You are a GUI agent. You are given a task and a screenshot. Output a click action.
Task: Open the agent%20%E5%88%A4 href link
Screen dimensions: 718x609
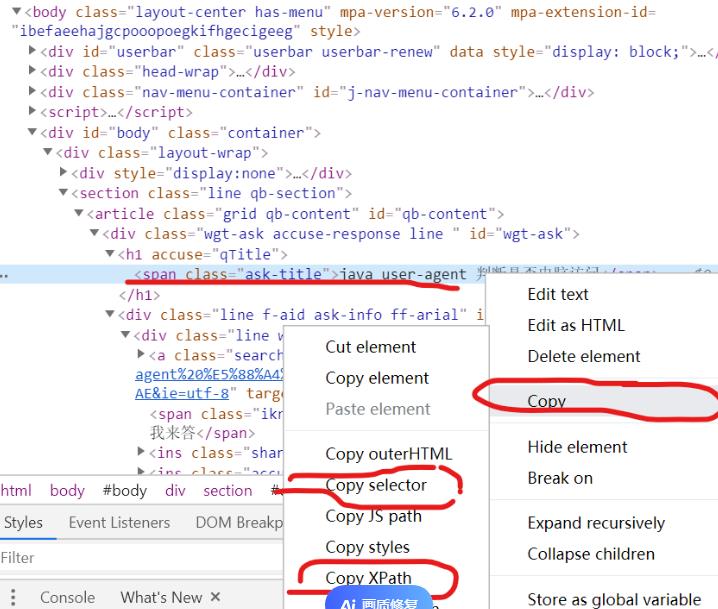(x=209, y=375)
